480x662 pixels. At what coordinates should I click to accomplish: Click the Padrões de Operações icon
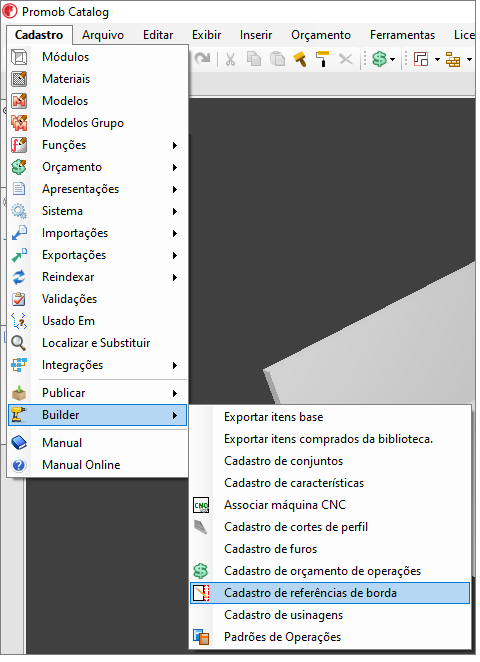[201, 637]
